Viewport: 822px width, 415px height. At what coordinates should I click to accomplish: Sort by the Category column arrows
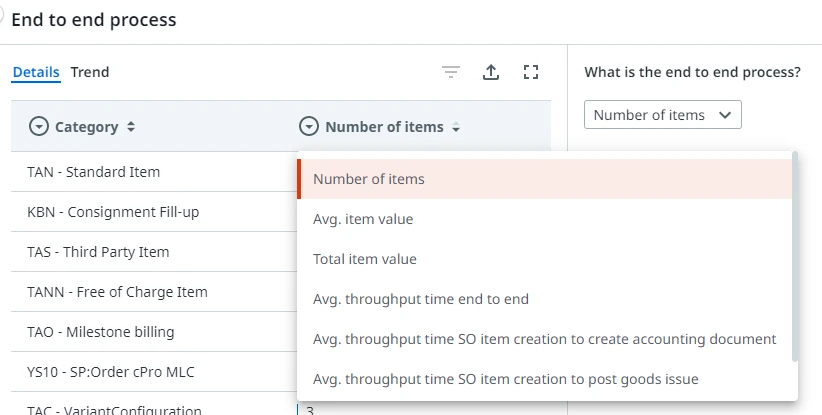131,126
